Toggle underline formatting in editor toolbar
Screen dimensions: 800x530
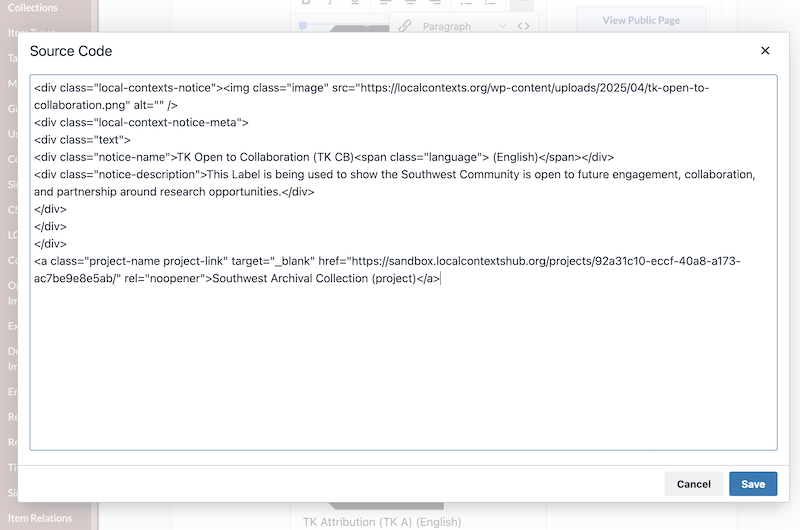(x=355, y=3)
